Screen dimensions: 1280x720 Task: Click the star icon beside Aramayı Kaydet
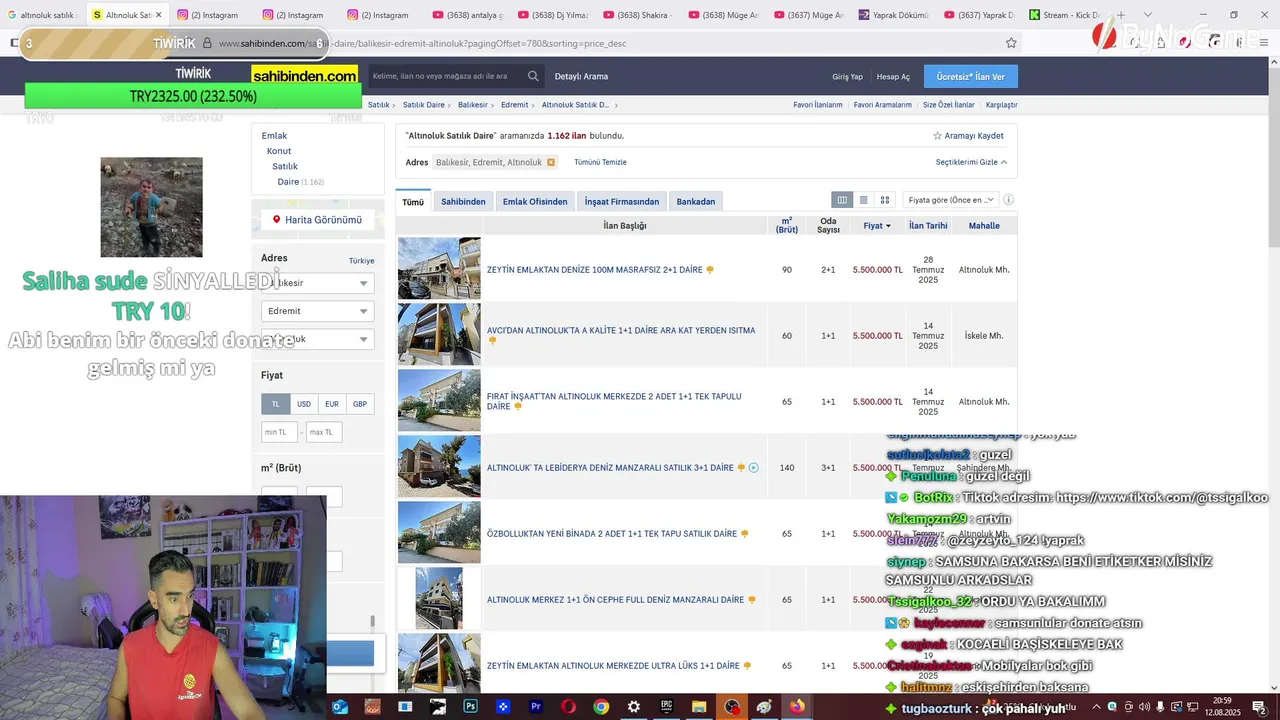(x=937, y=136)
